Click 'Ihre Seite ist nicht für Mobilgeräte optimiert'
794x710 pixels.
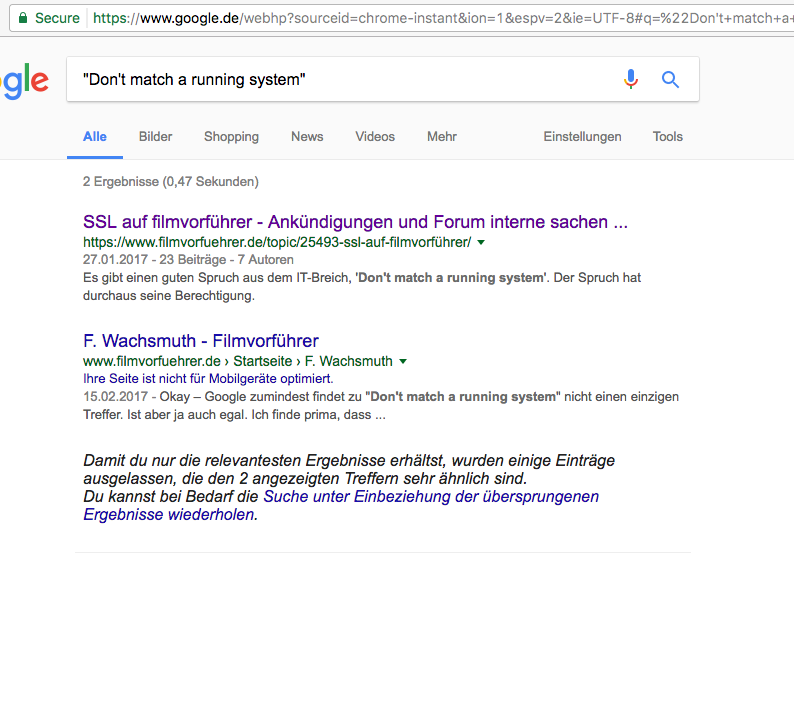click(207, 379)
